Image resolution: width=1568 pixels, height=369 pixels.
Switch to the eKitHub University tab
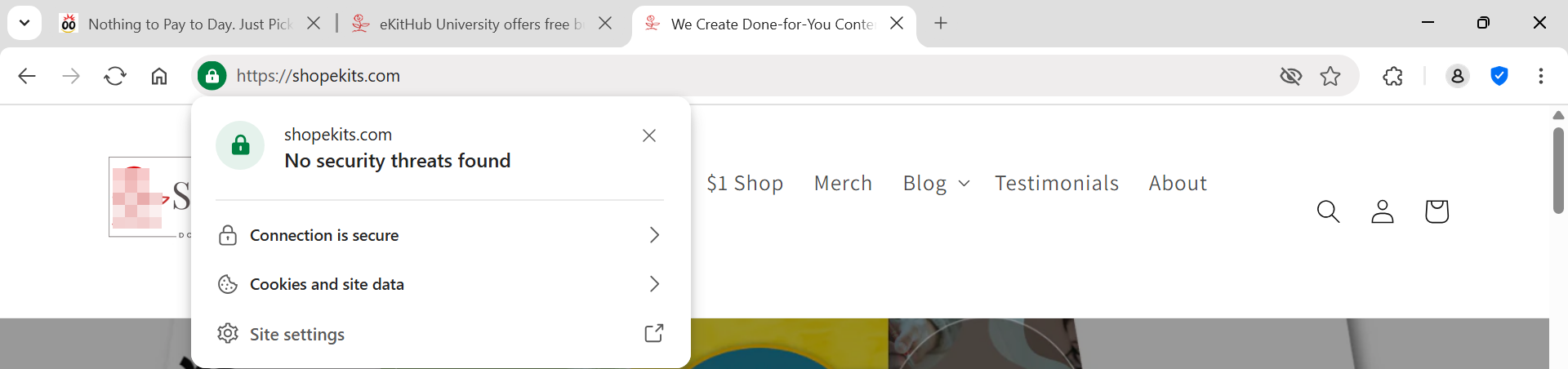click(474, 24)
